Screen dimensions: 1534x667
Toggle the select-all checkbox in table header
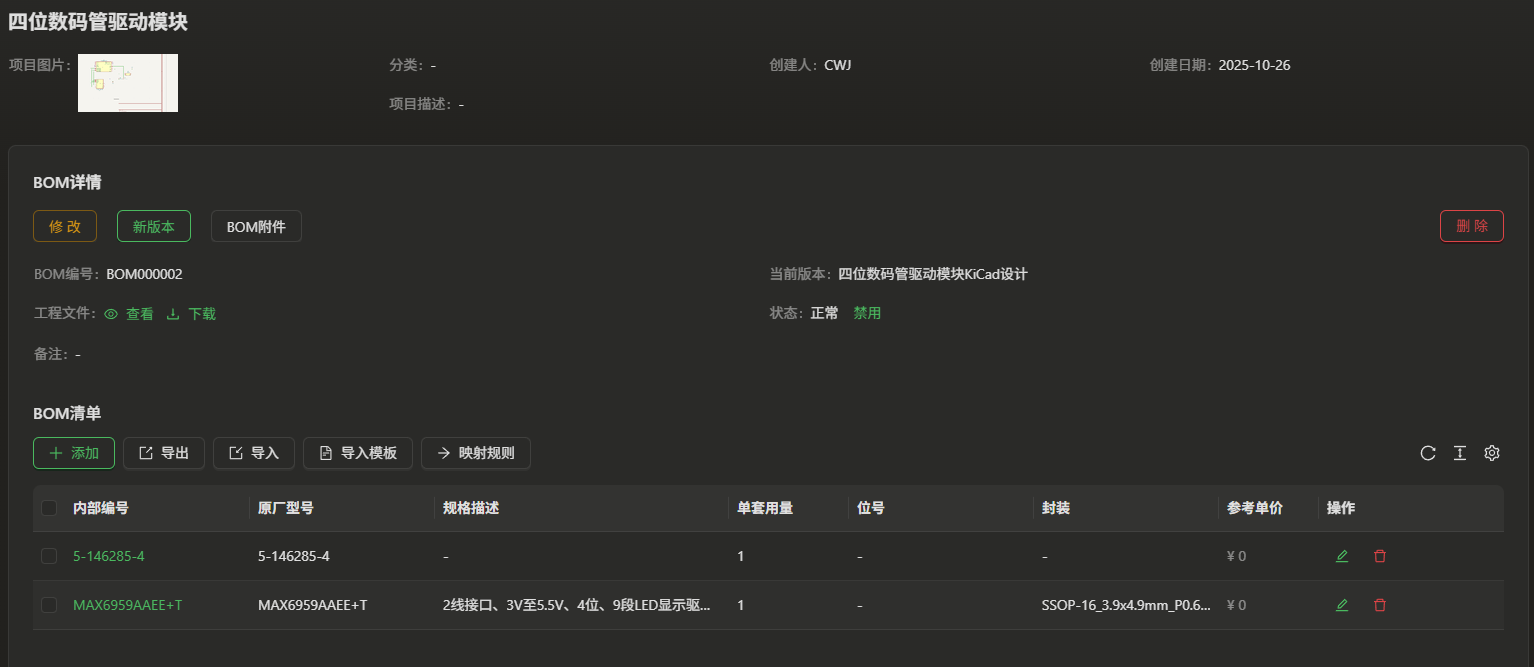pos(49,508)
